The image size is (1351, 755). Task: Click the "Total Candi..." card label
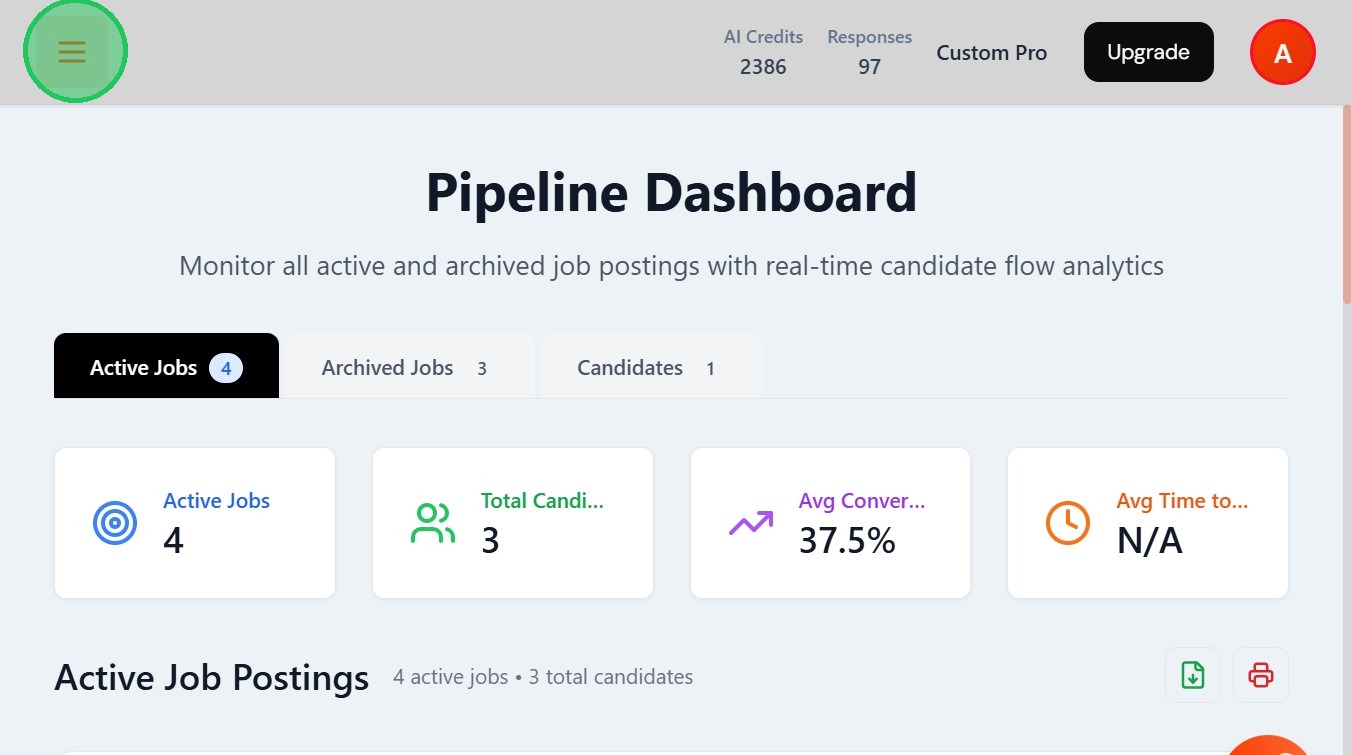click(542, 501)
